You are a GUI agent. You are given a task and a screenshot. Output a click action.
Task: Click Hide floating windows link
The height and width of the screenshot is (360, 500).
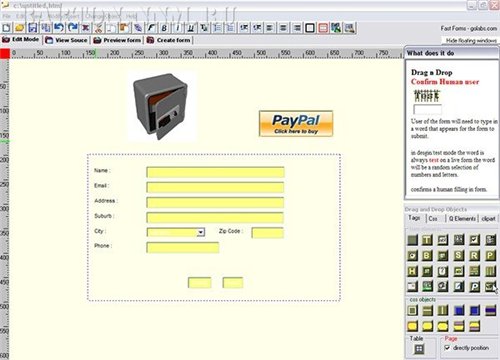coord(471,40)
